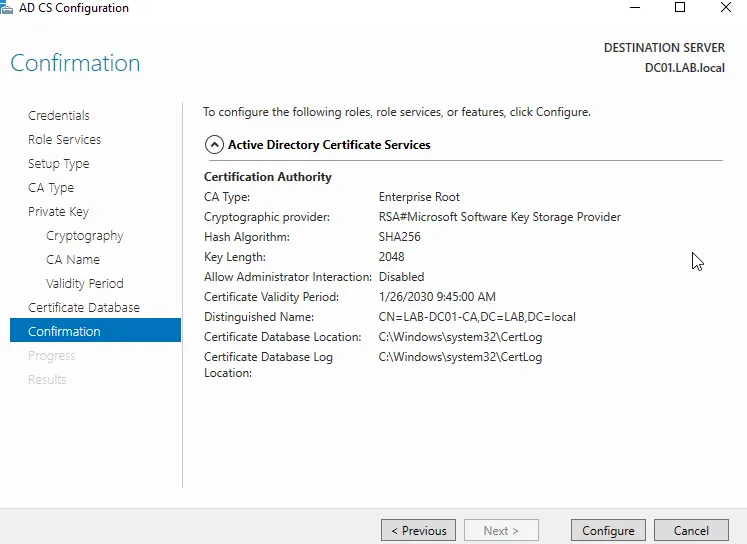Open Private Key step
The height and width of the screenshot is (544, 747).
[x=58, y=212]
